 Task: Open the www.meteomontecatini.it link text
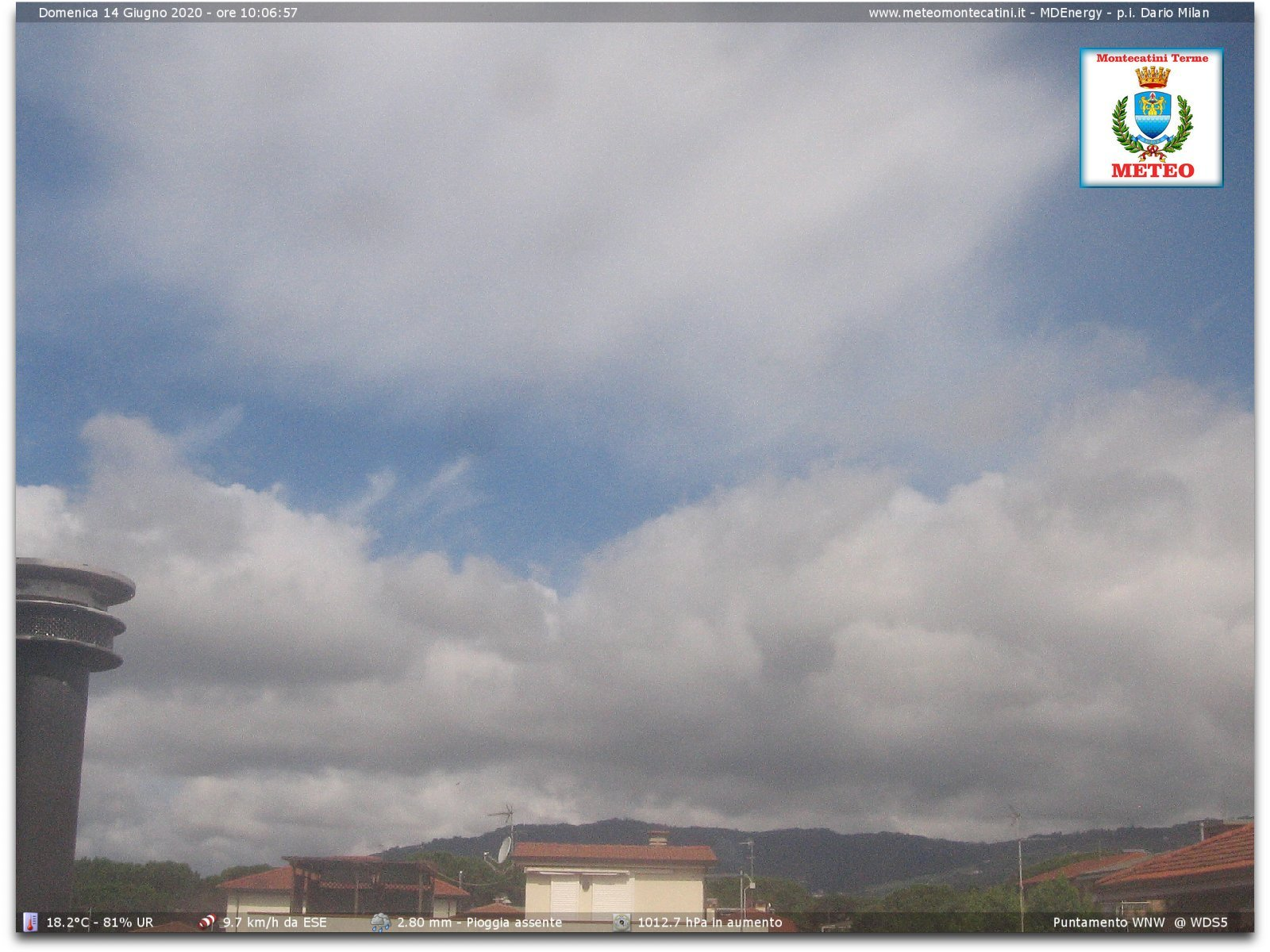pyautogui.click(x=946, y=13)
